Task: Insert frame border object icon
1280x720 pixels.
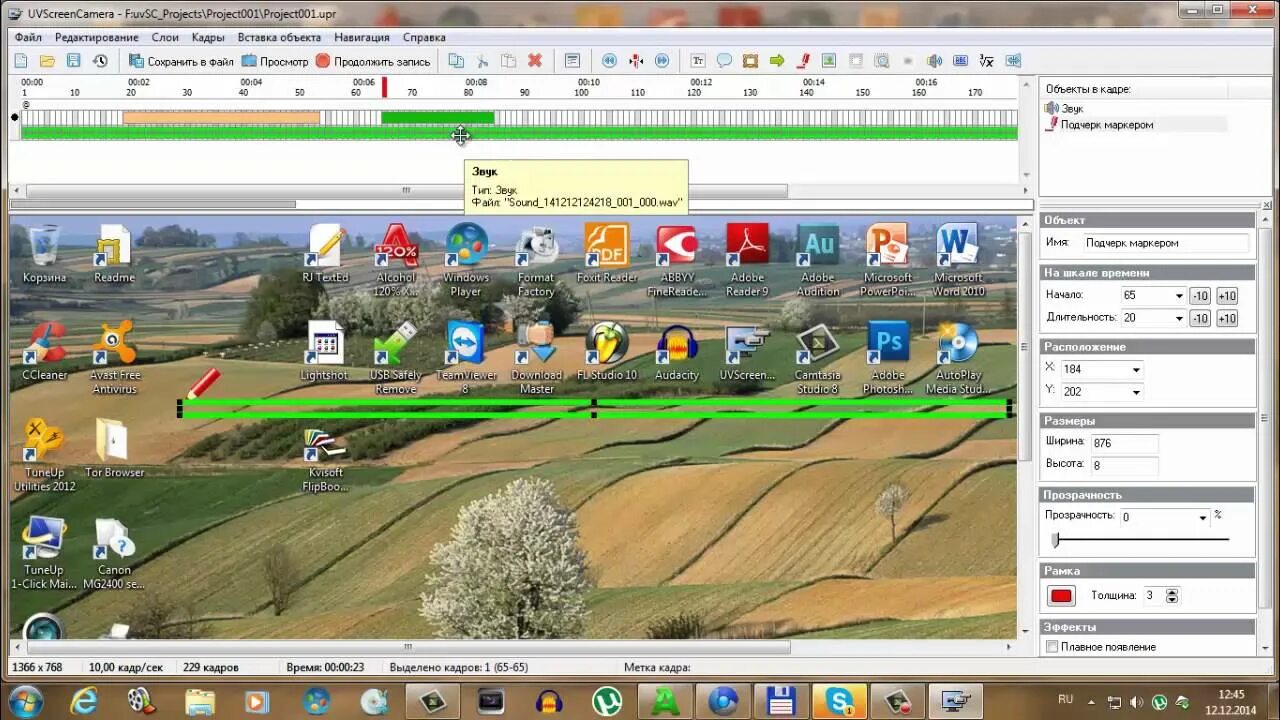Action: [750, 61]
